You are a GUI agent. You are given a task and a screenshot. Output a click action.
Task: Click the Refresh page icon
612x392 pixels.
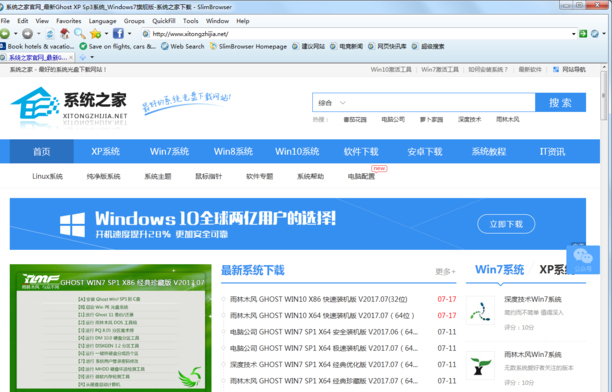pos(50,34)
